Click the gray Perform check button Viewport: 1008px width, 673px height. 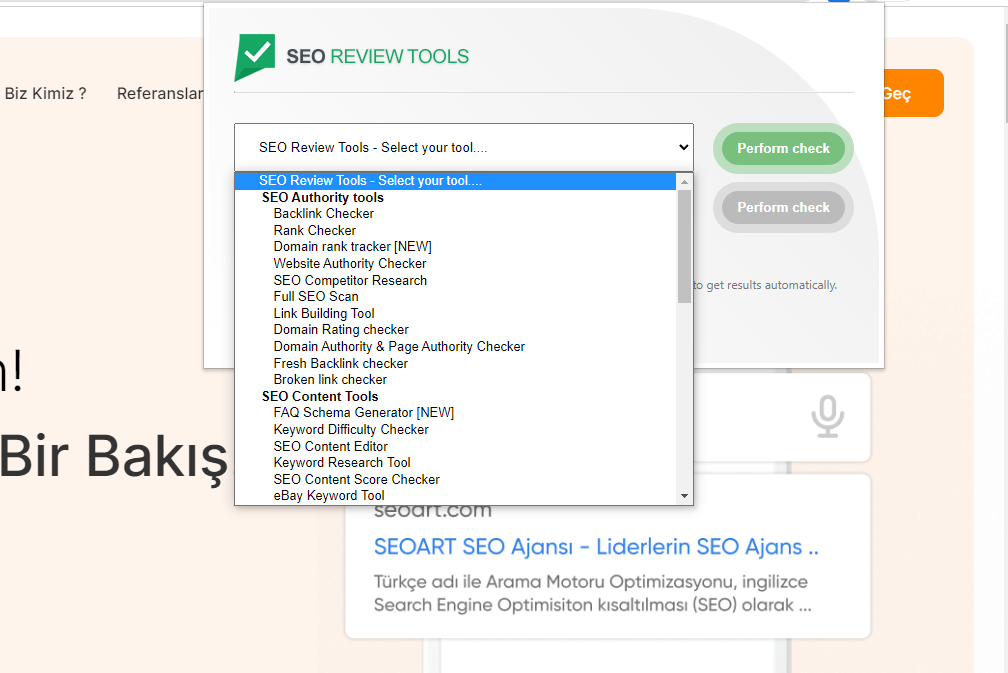pos(783,208)
